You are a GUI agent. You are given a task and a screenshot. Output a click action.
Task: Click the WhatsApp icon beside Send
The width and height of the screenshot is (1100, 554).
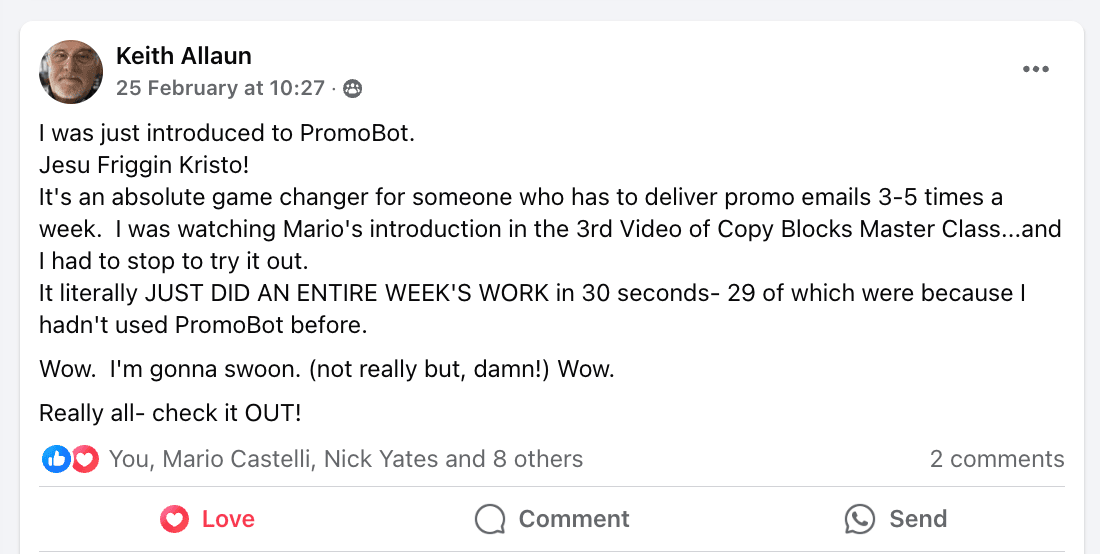tap(859, 519)
